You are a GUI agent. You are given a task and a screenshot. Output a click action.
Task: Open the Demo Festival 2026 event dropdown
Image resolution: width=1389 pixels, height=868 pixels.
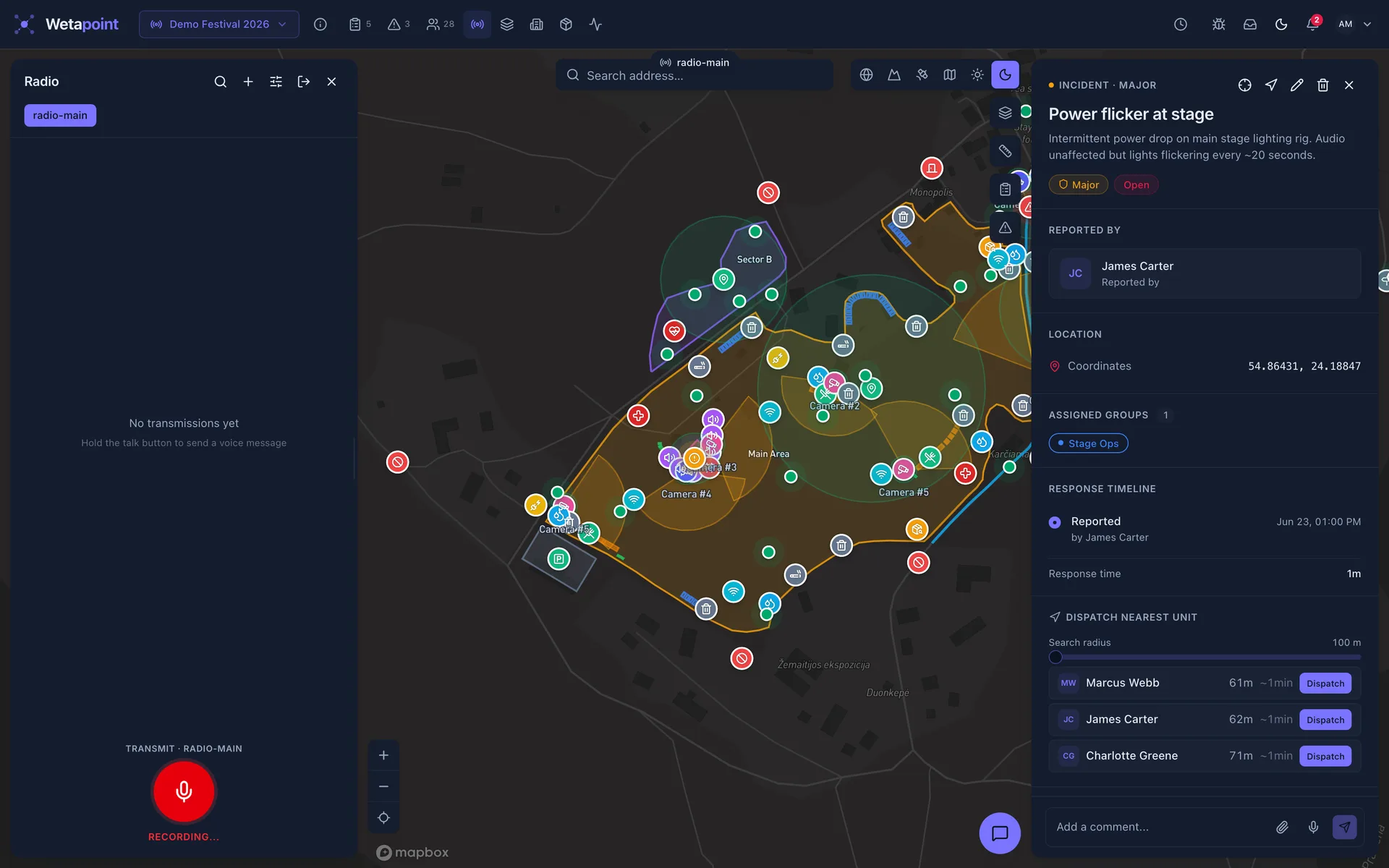(x=218, y=25)
